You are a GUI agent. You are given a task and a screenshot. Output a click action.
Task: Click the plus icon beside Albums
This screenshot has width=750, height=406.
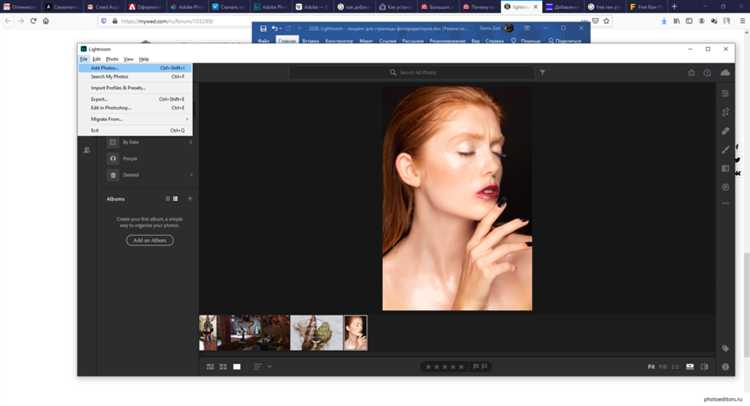coord(190,198)
